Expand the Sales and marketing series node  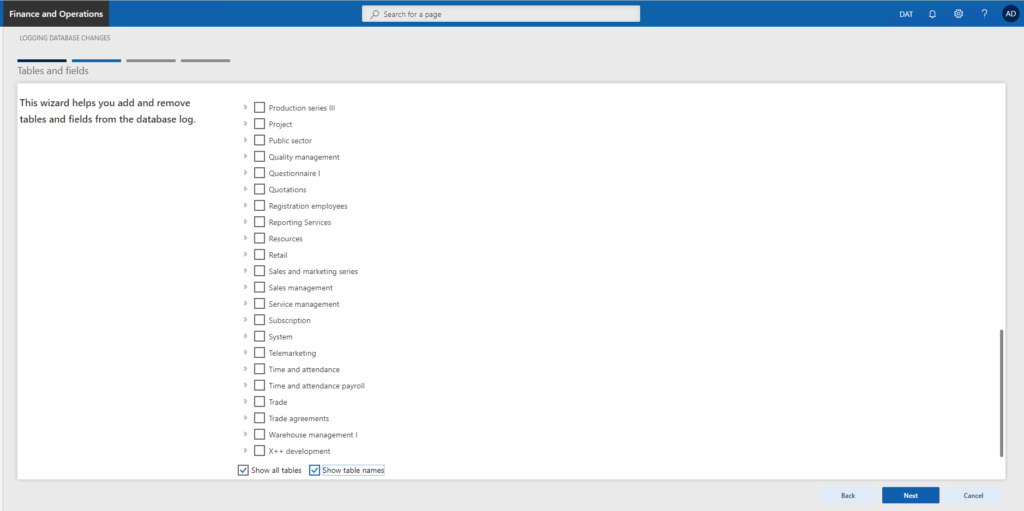pyautogui.click(x=246, y=271)
